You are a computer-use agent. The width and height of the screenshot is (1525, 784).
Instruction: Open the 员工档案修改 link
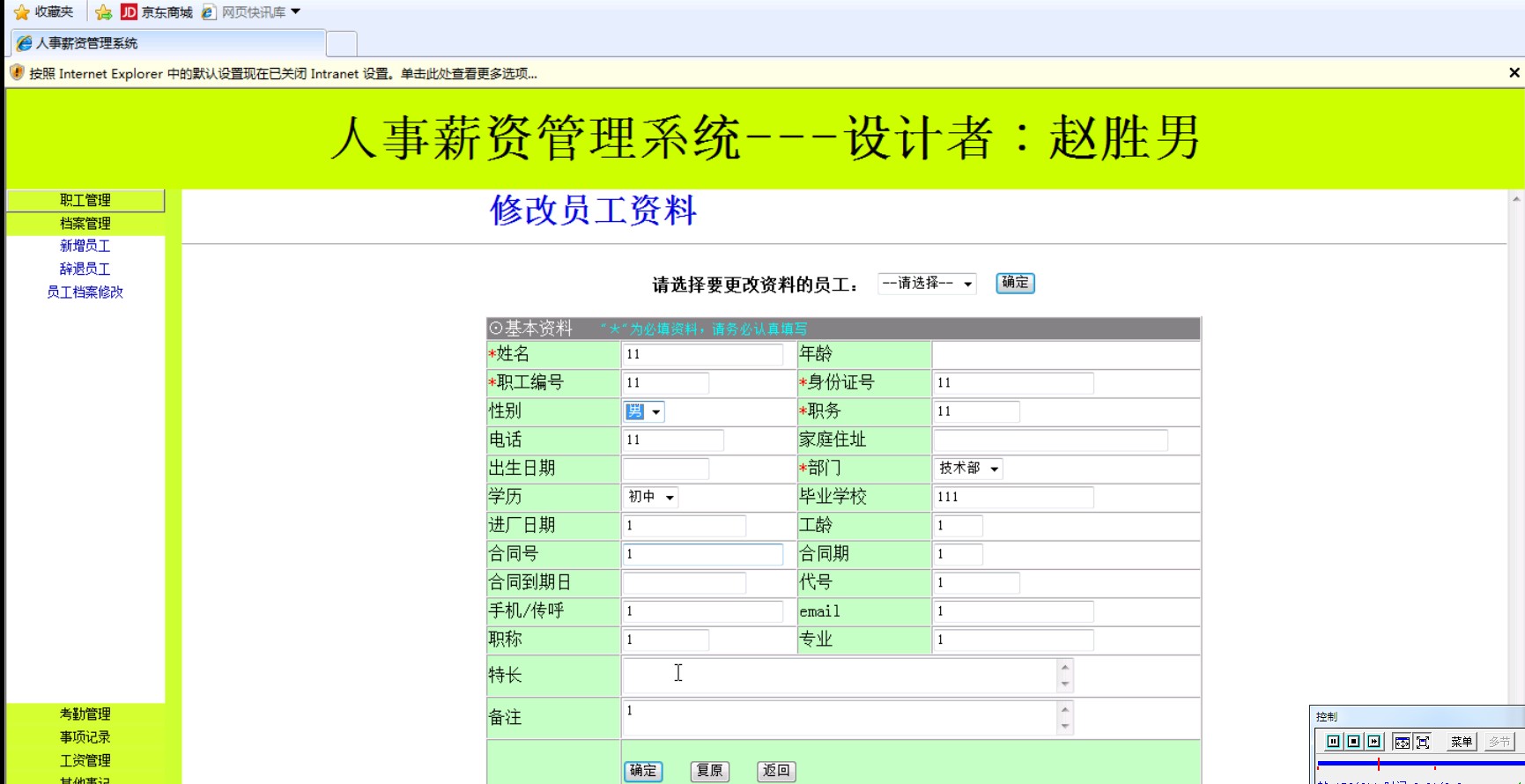(x=85, y=292)
